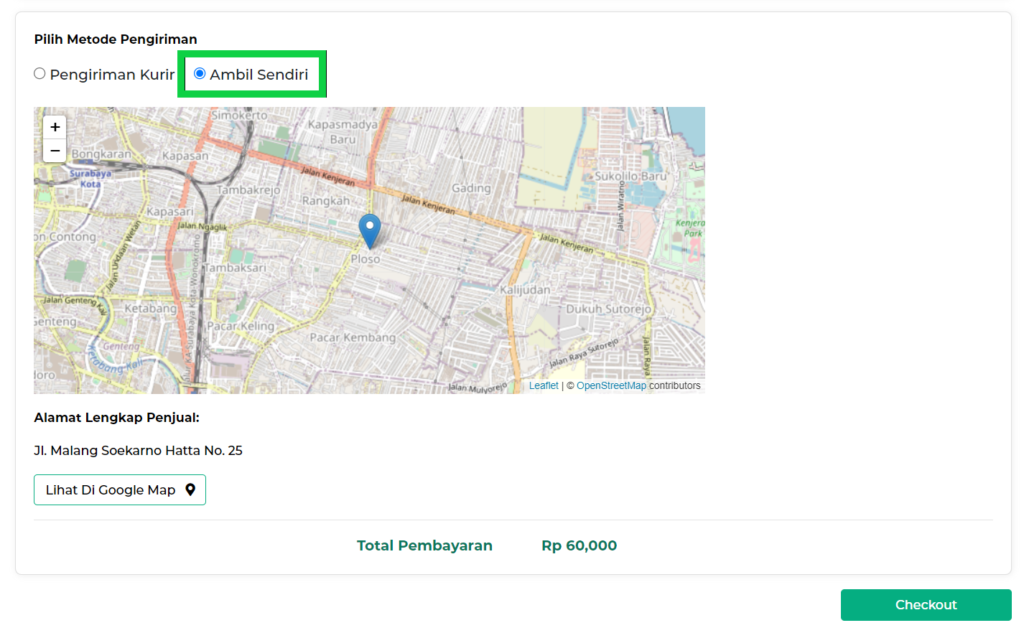
Task: Click the Rp 60,000 total amount
Action: point(579,546)
